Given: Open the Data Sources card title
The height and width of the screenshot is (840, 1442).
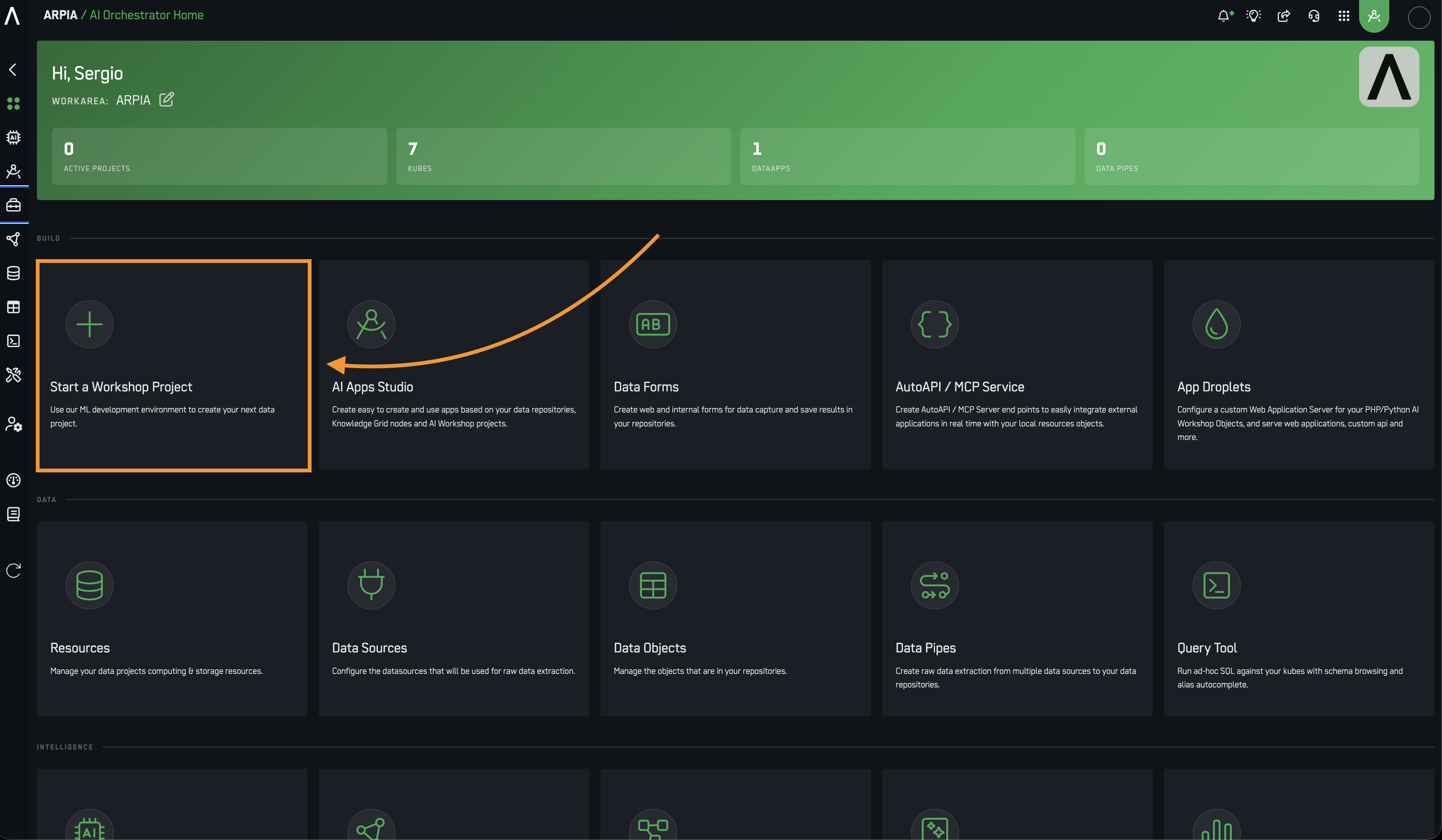Looking at the screenshot, I should (x=370, y=648).
